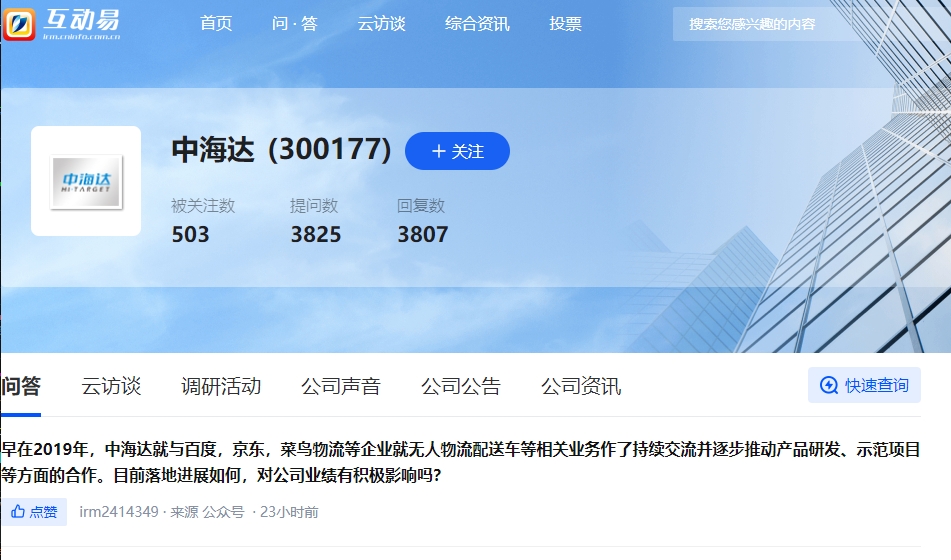This screenshot has height=560, width=951.
Task: Select the 问答 tab
Action: 21,386
